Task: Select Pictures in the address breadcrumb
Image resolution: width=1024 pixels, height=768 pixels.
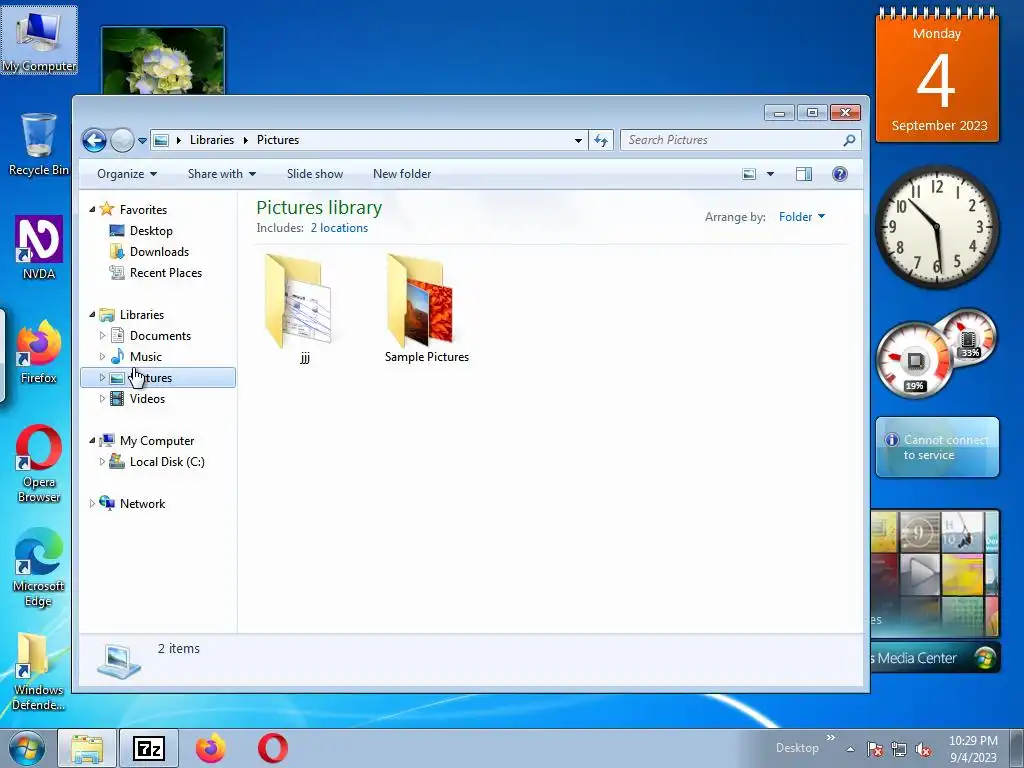Action: point(278,140)
